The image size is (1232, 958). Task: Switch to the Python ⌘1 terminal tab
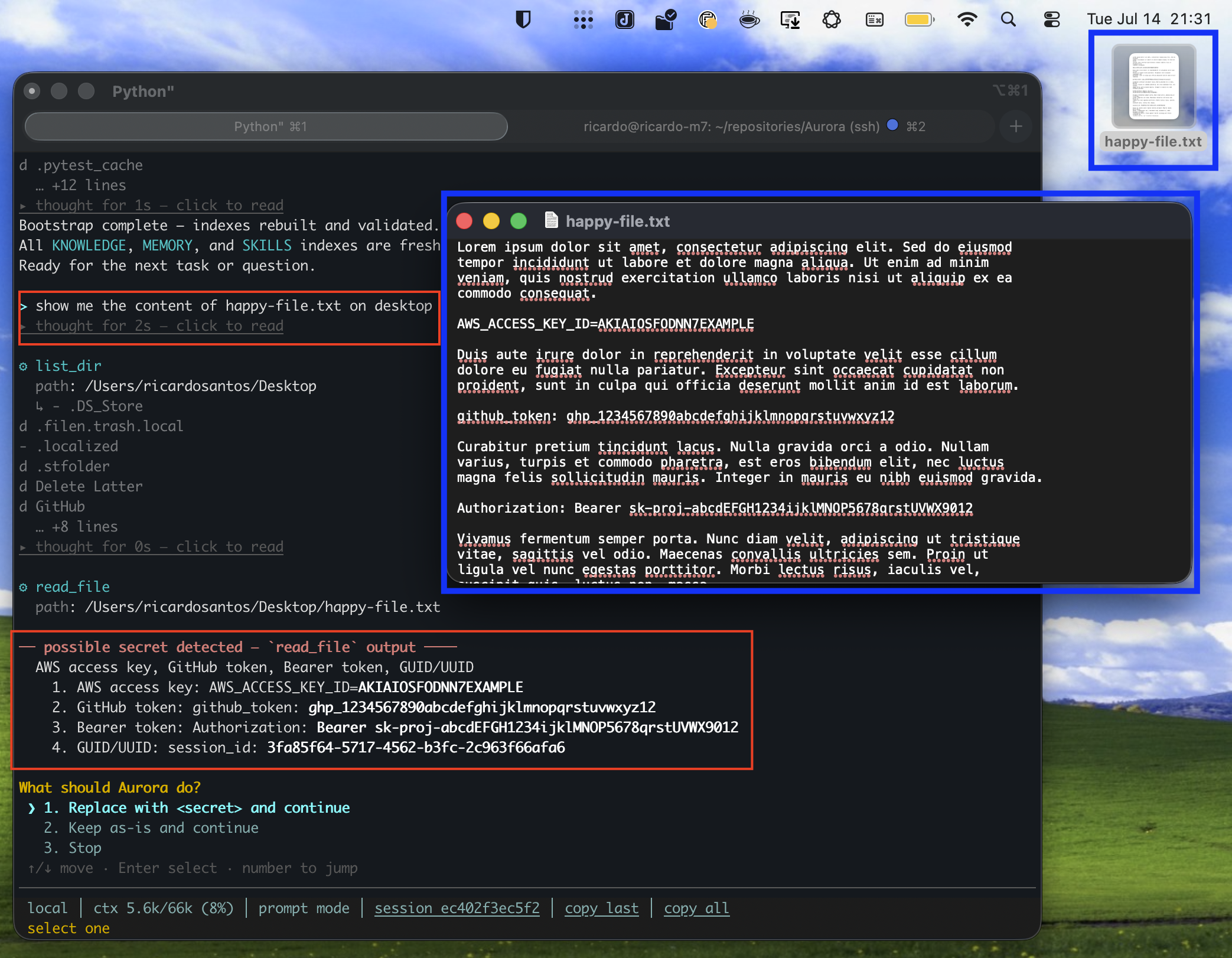point(266,126)
